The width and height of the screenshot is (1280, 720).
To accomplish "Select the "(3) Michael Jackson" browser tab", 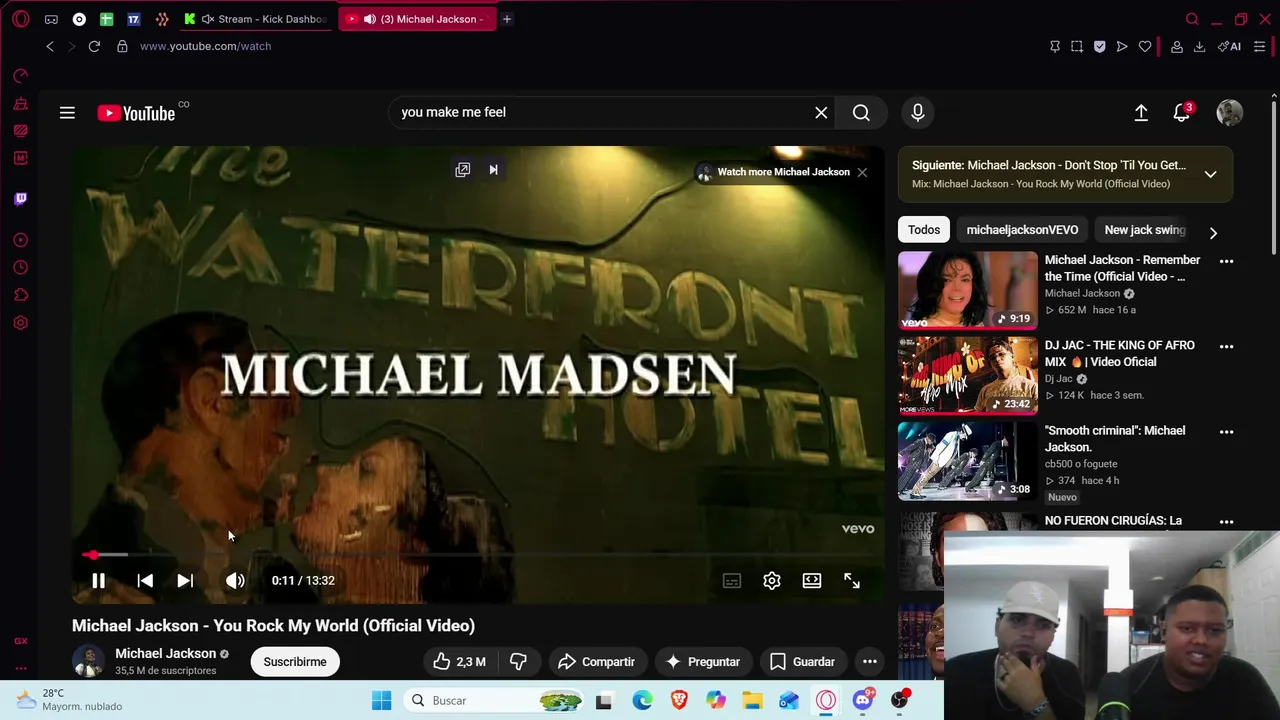I will 417,19.
